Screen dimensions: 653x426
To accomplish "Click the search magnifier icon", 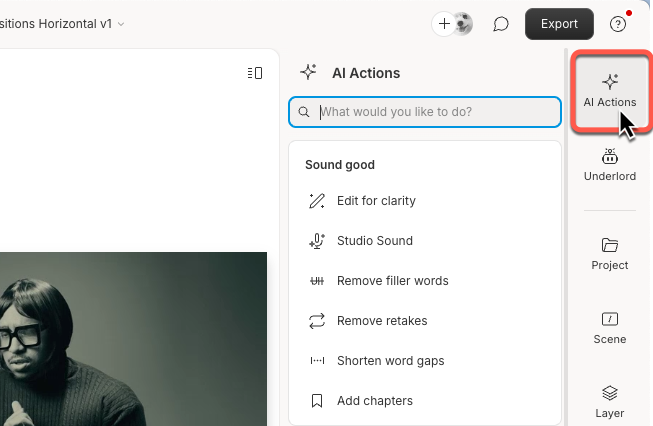I will click(x=304, y=112).
